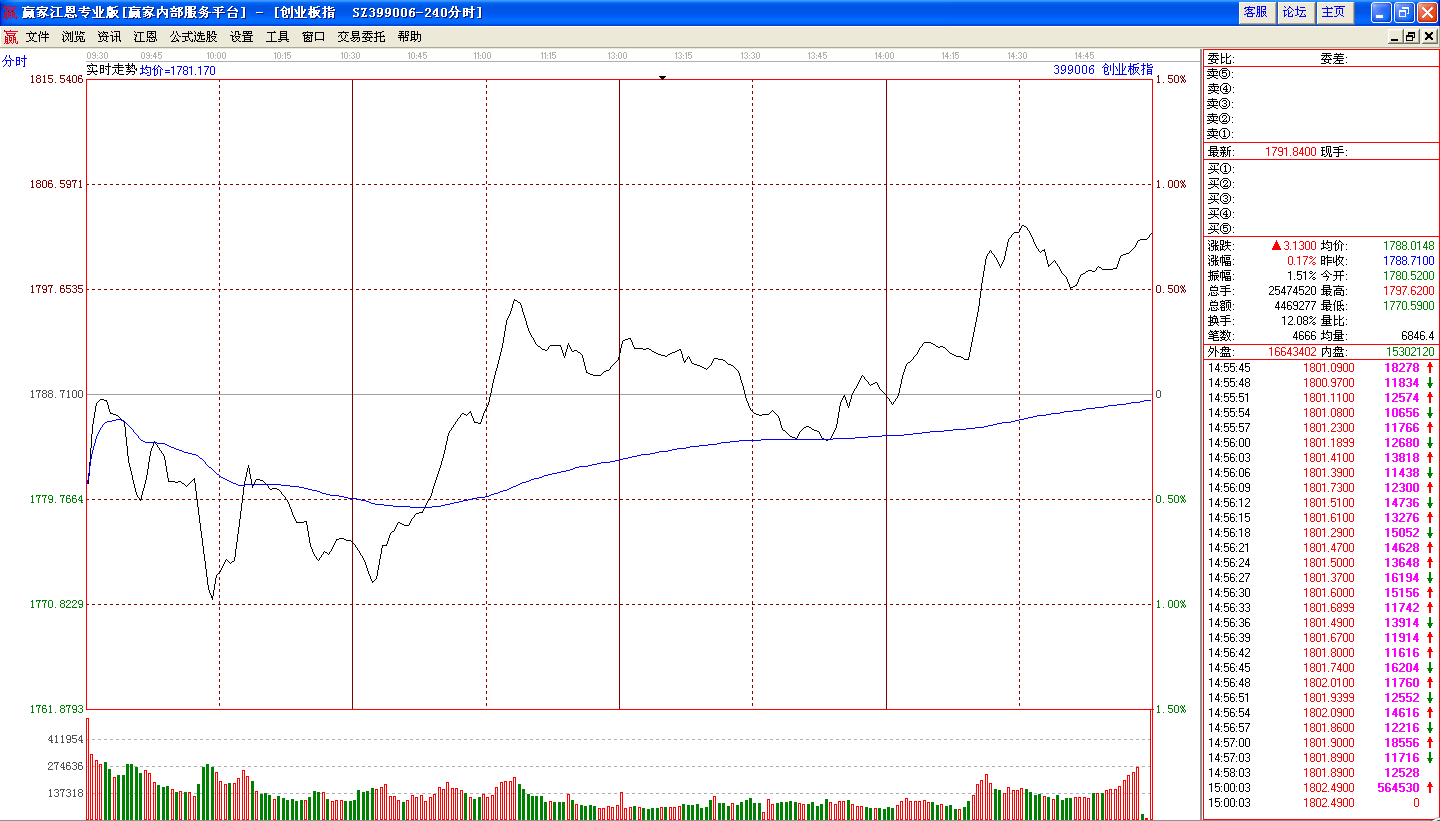
Task: Click the red up-triangle beside 3.1300
Action: tap(1276, 245)
